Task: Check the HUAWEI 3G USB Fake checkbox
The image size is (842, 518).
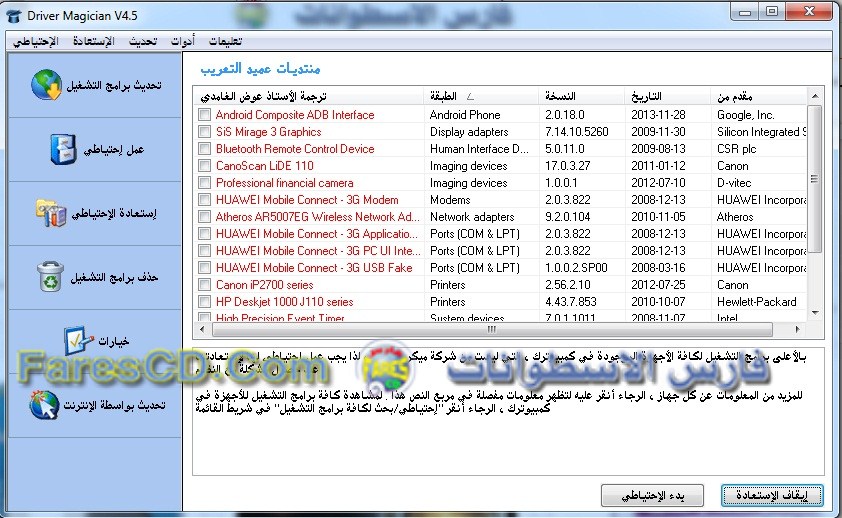Action: [x=204, y=268]
